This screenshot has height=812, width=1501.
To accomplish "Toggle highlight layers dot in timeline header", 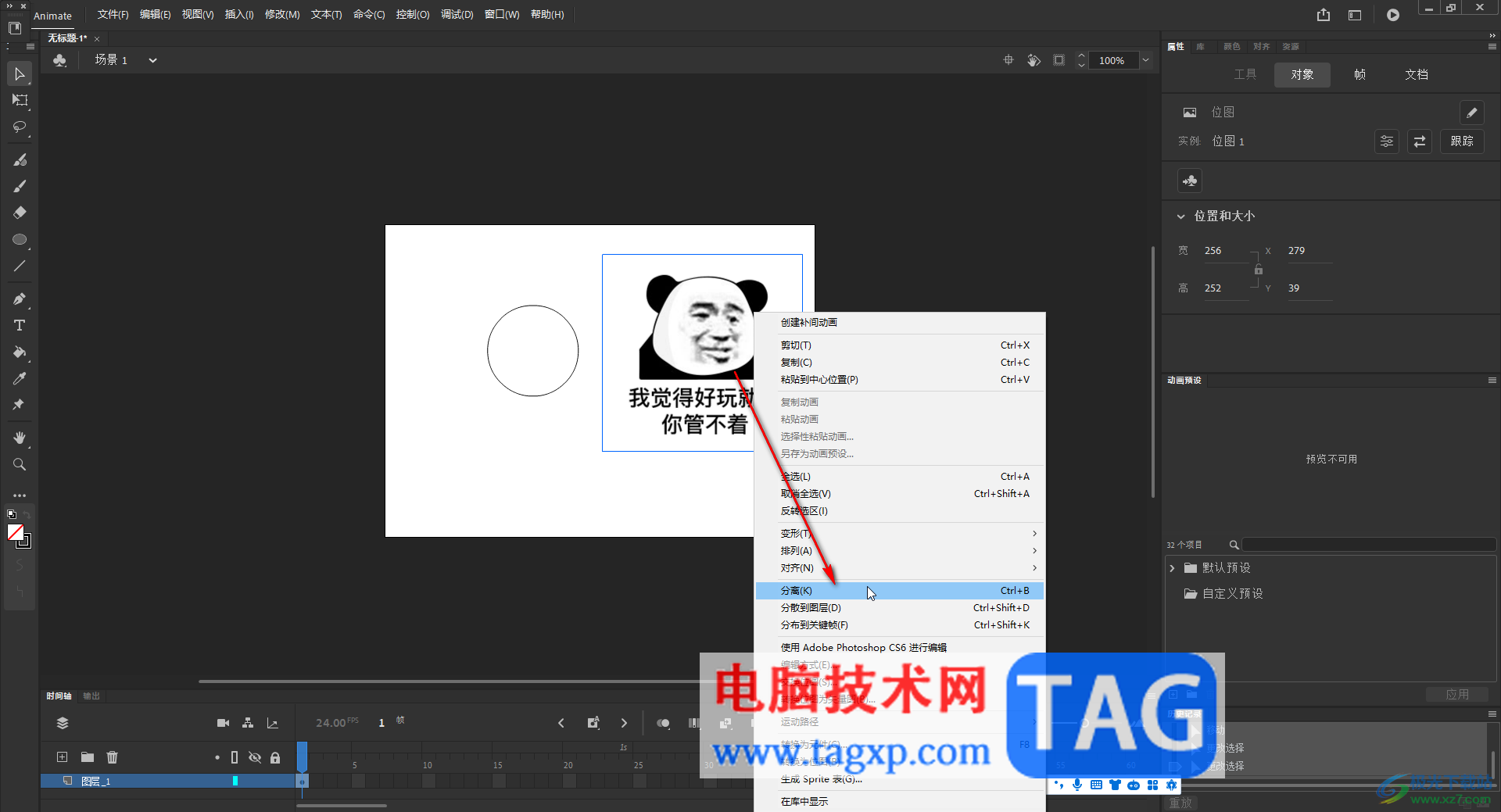I will tap(217, 757).
